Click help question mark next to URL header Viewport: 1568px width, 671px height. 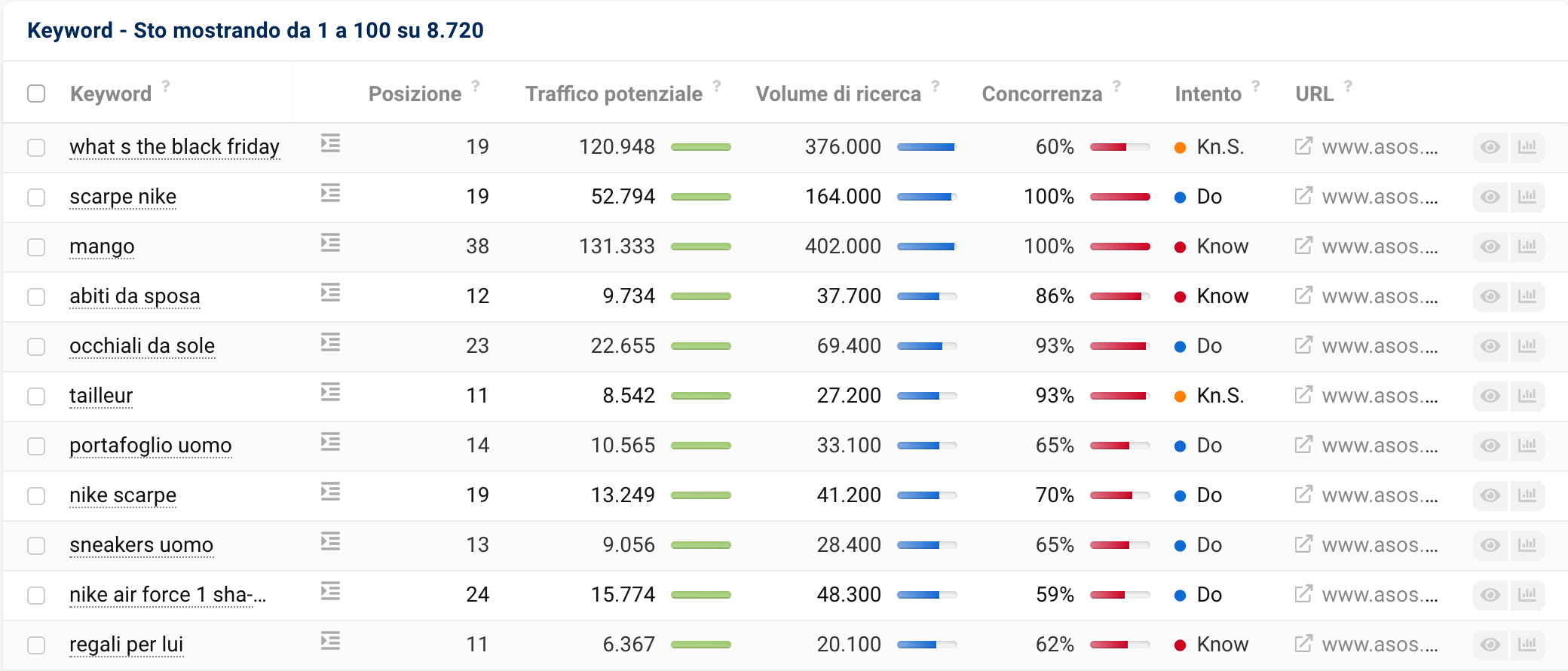tap(1348, 85)
